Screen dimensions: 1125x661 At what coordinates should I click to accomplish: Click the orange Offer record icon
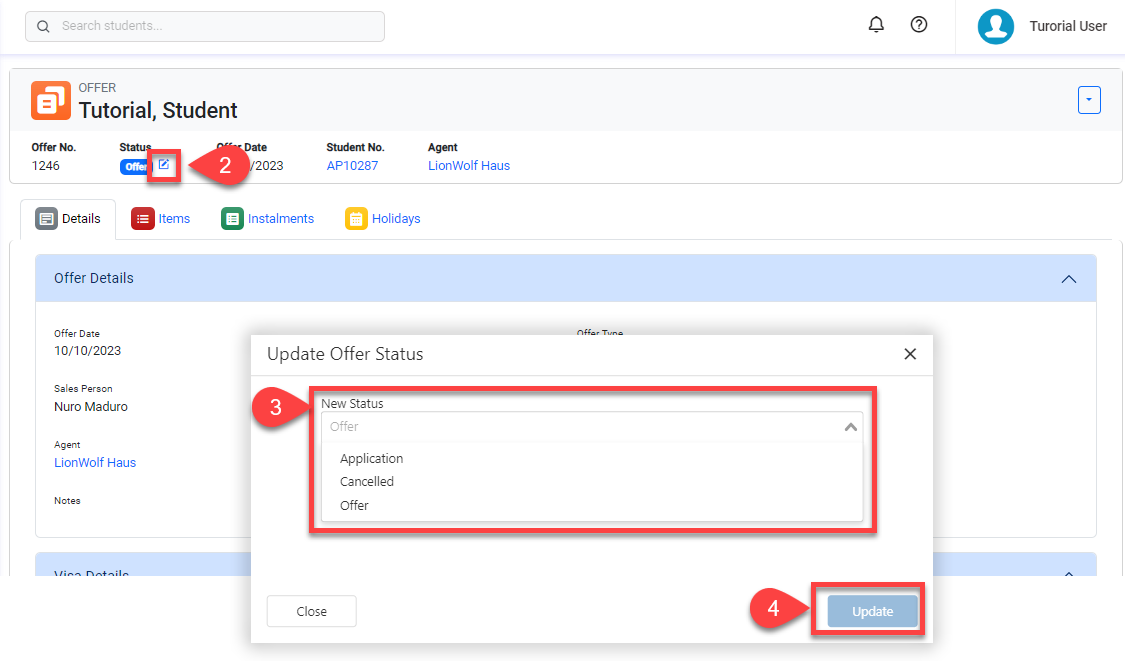tap(51, 100)
